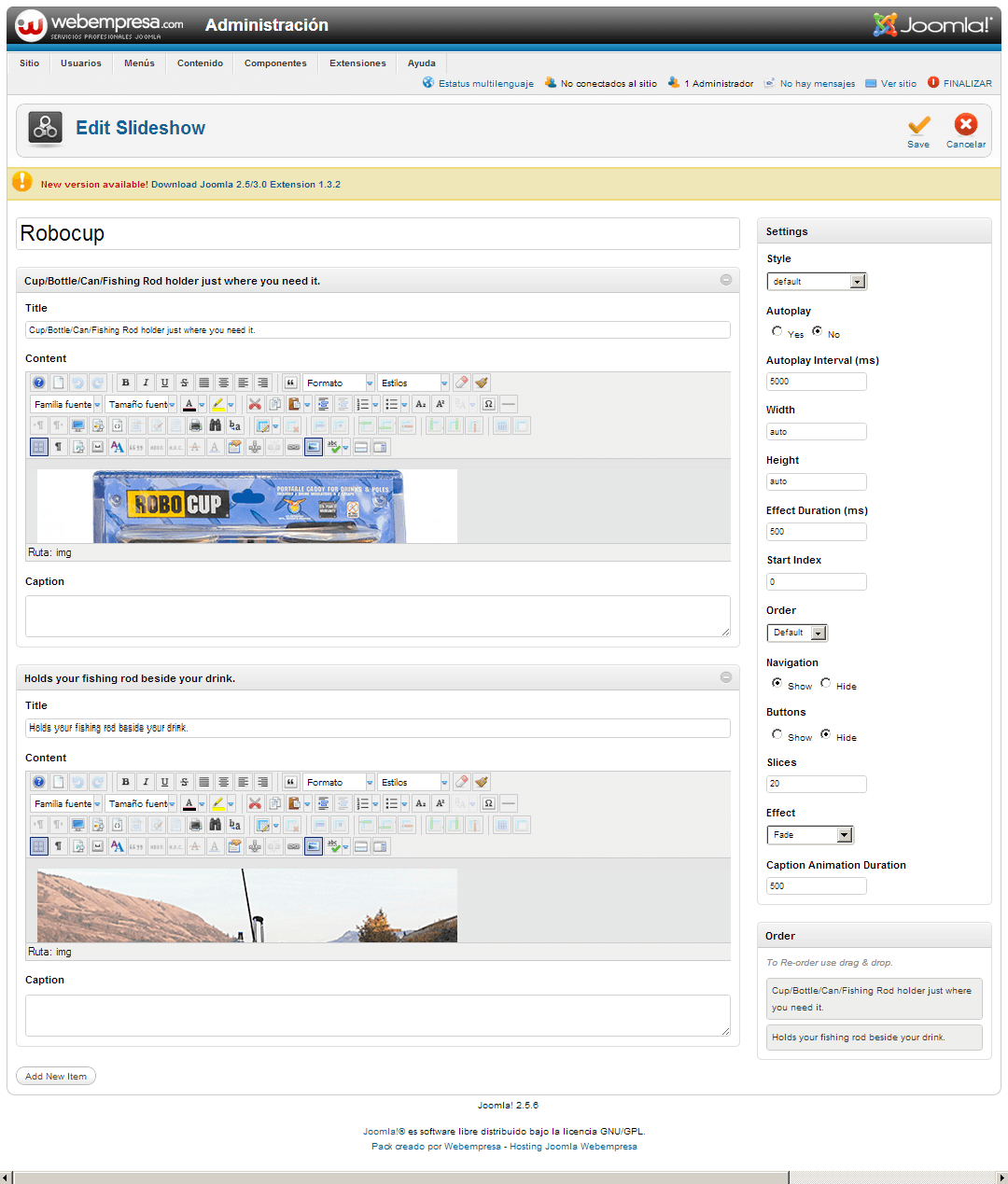
Task: Set Autoplay to Yes
Action: click(x=777, y=331)
